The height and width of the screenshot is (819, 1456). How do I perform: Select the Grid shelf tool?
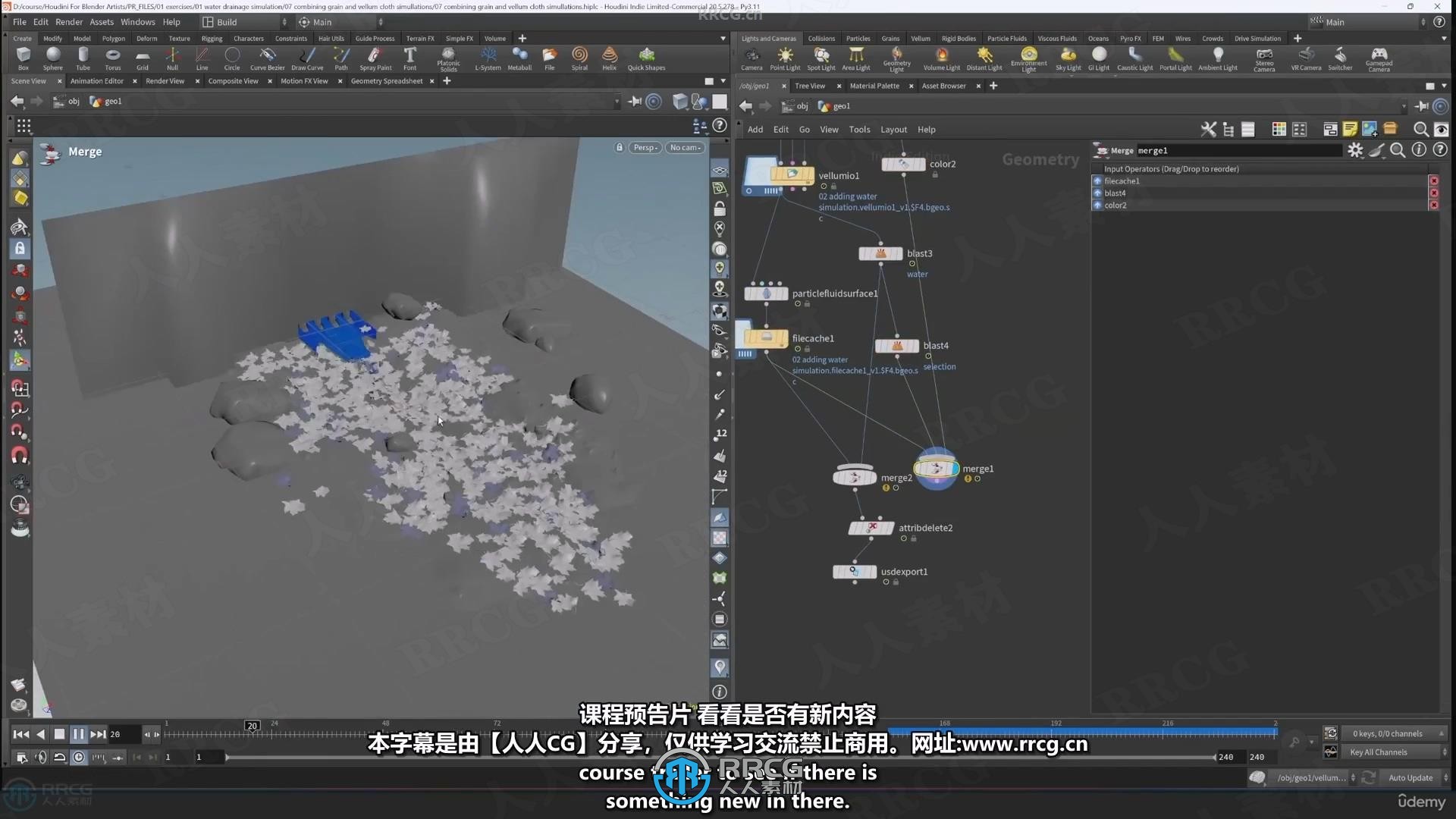pyautogui.click(x=143, y=58)
